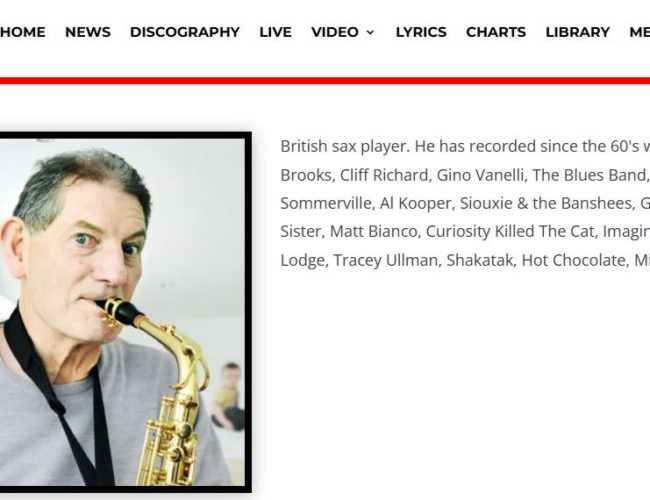The image size is (650, 500).
Task: Open the NEWS section
Action: pyautogui.click(x=88, y=32)
